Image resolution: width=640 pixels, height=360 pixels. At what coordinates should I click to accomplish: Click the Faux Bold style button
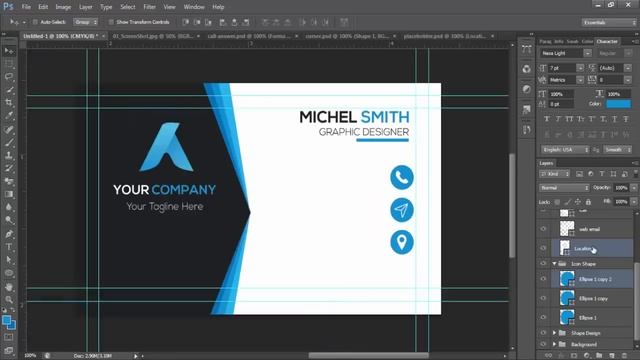[547, 119]
